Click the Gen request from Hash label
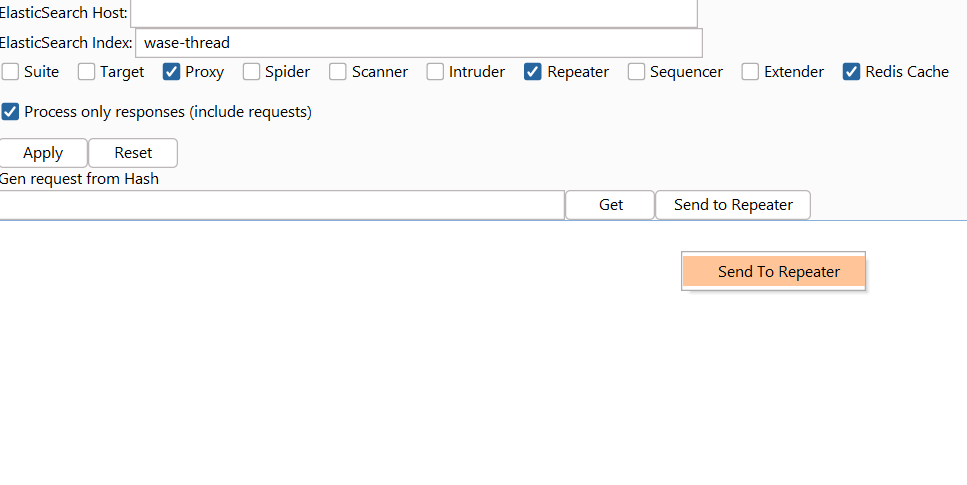The width and height of the screenshot is (967, 485). coord(79,179)
